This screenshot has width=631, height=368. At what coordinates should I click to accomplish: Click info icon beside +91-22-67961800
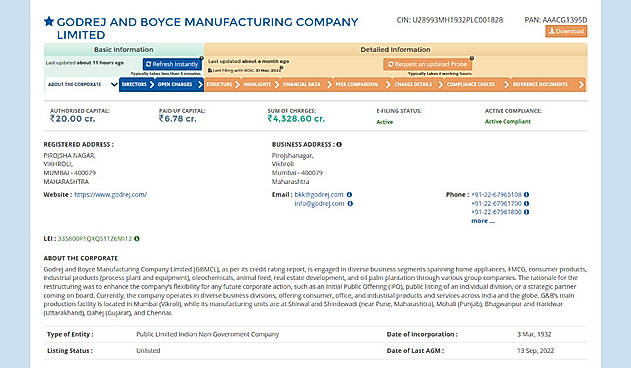tap(526, 212)
